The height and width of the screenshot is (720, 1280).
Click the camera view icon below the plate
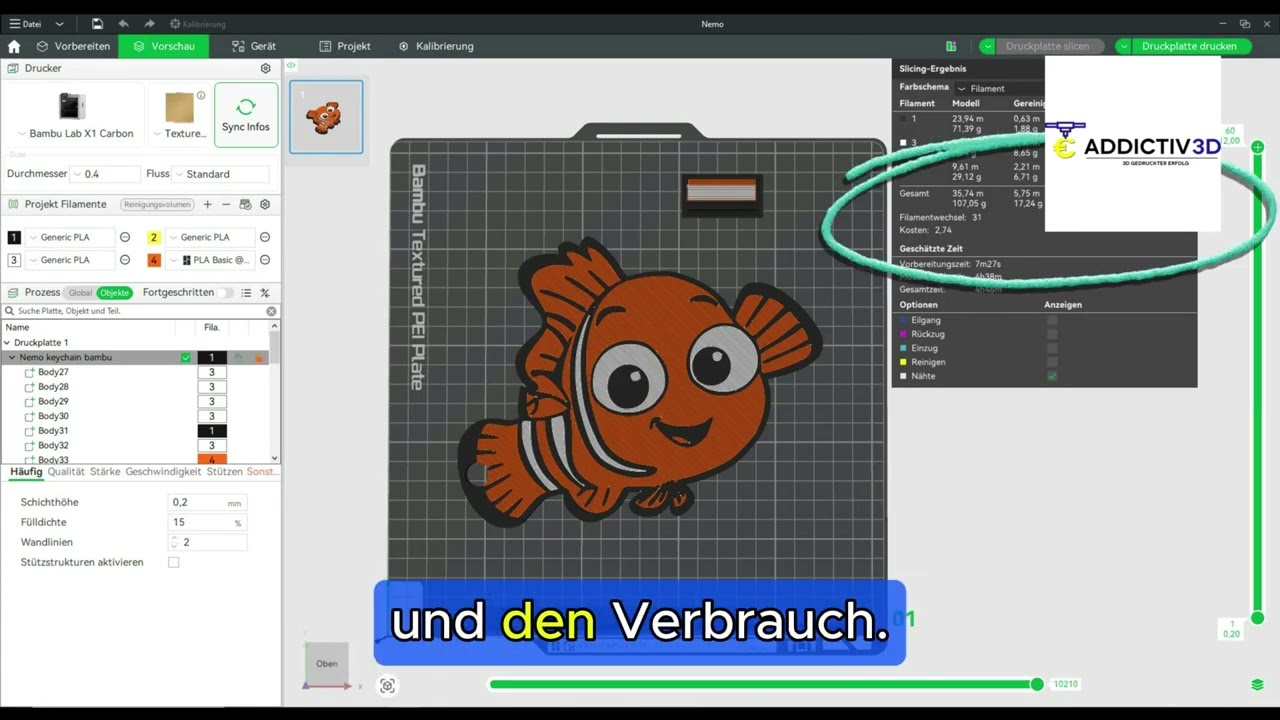388,685
